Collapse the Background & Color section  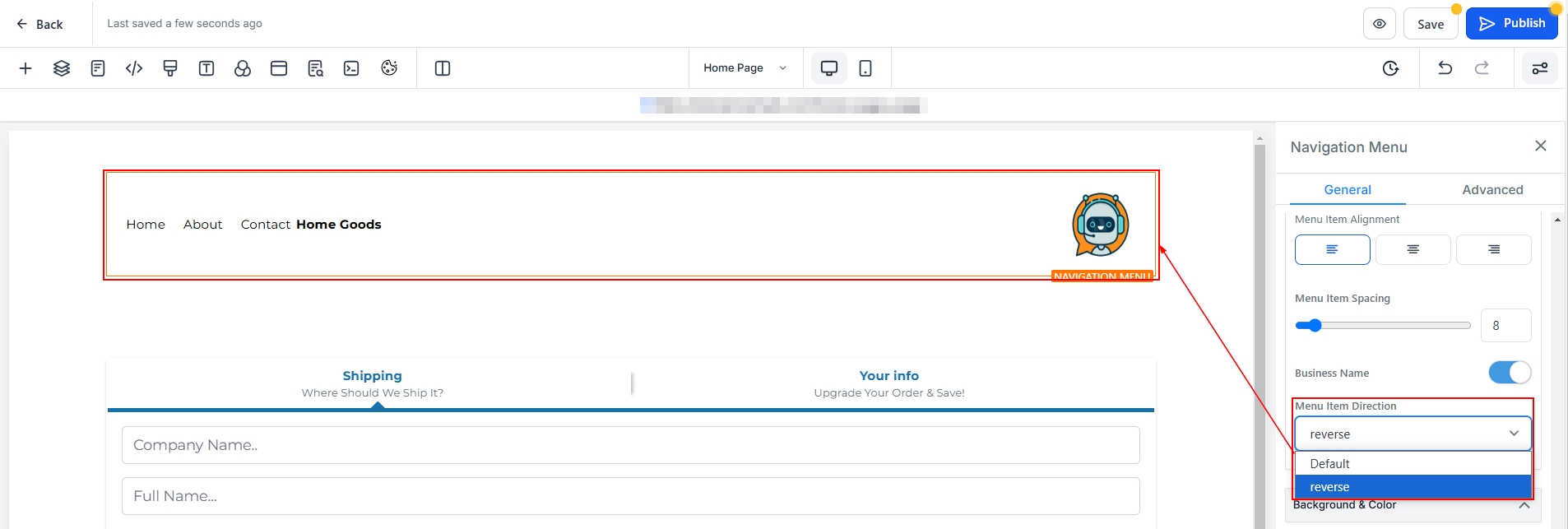tap(1524, 505)
